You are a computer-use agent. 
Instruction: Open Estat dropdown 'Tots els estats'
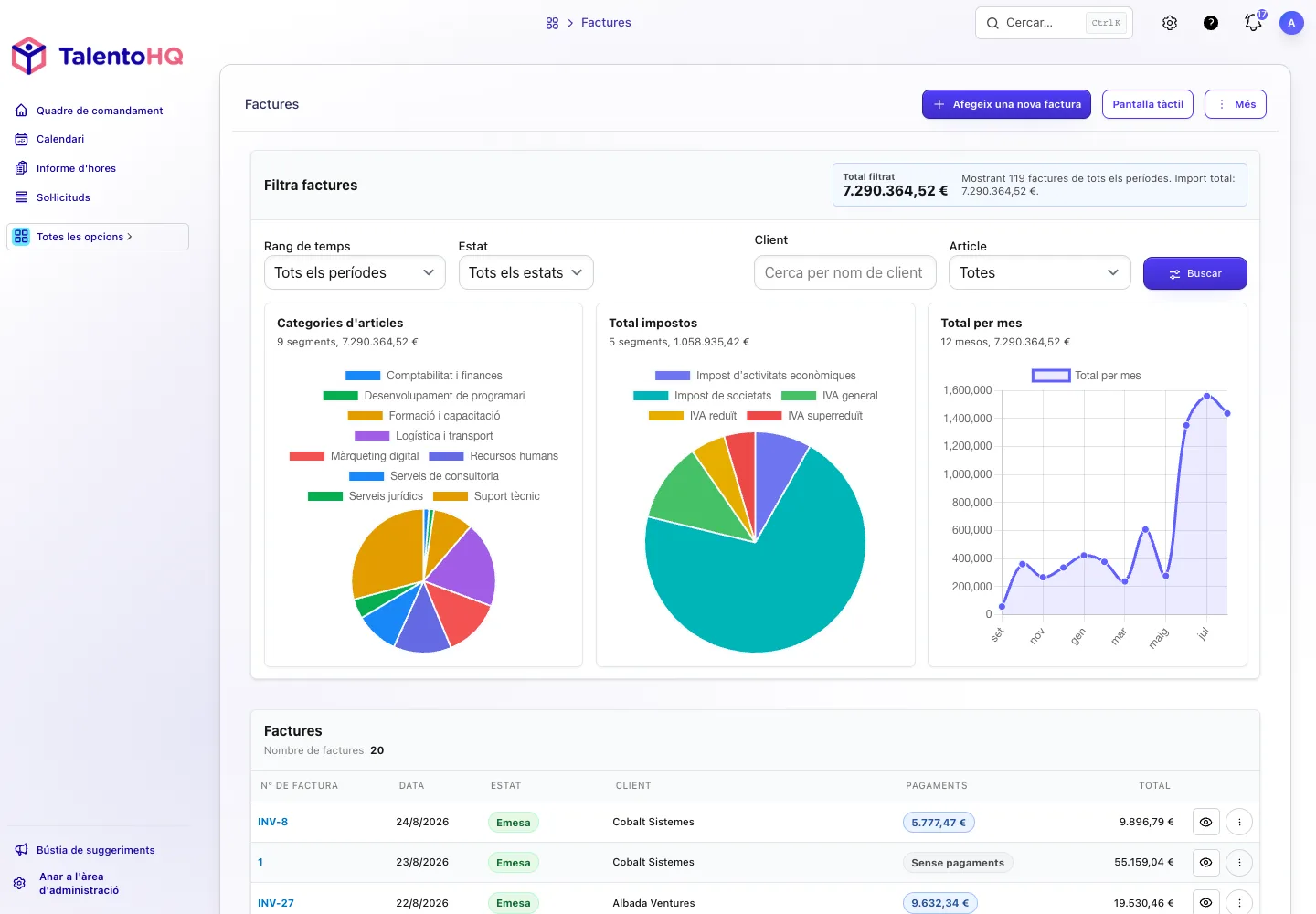526,272
